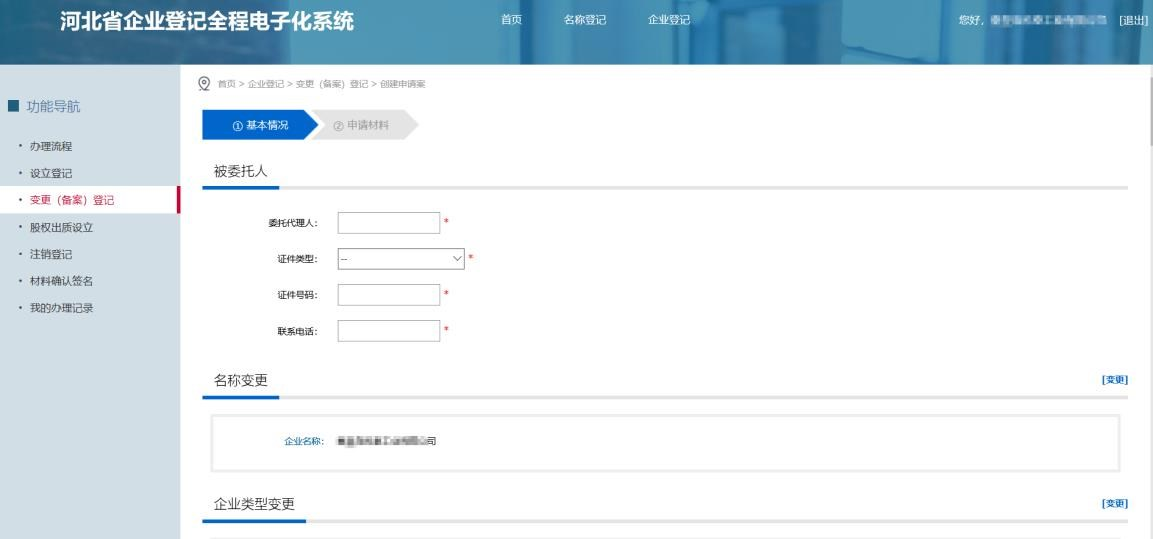Click the 联系电话 input field

389,331
